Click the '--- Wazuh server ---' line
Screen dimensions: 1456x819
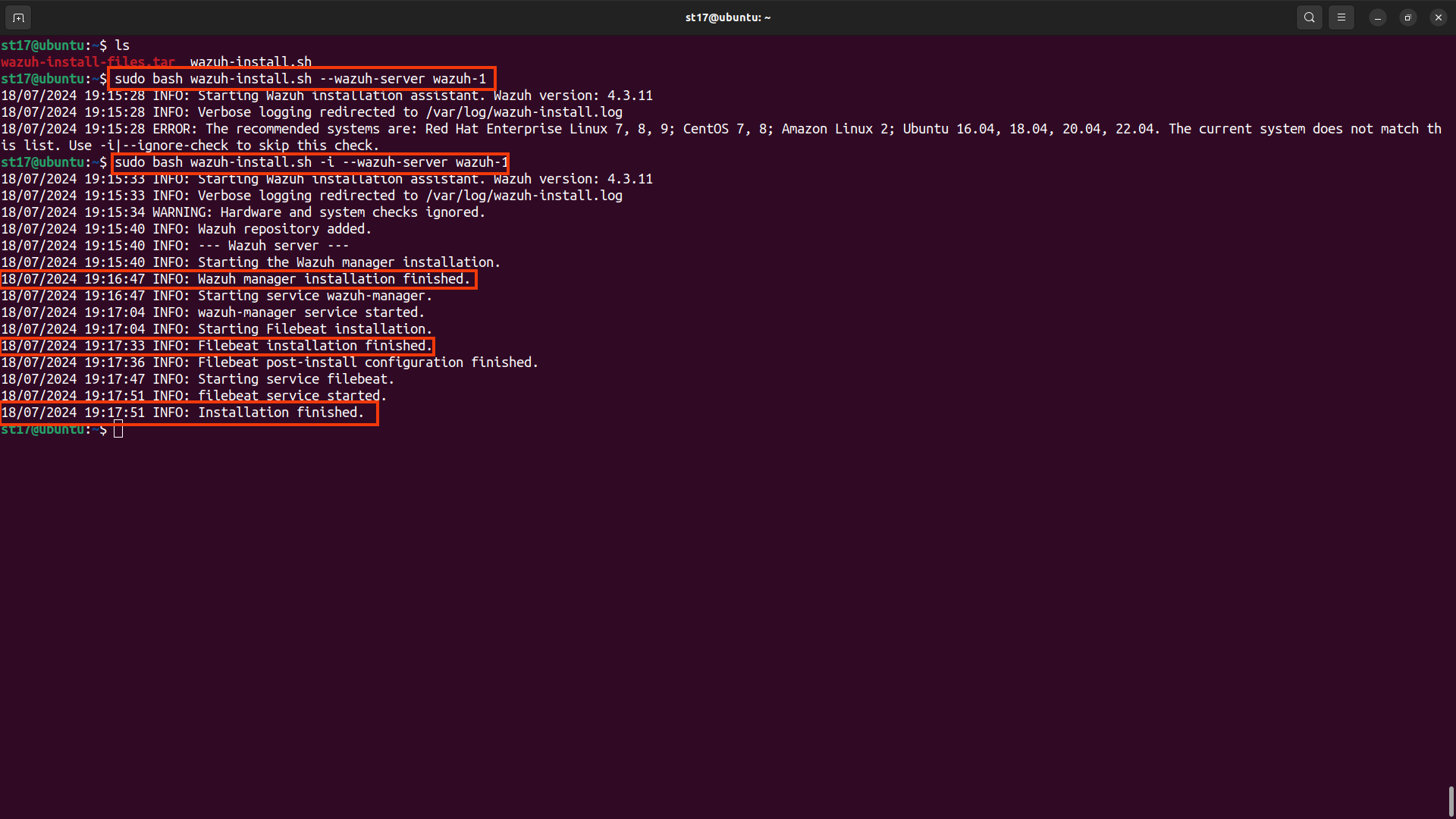coord(175,246)
